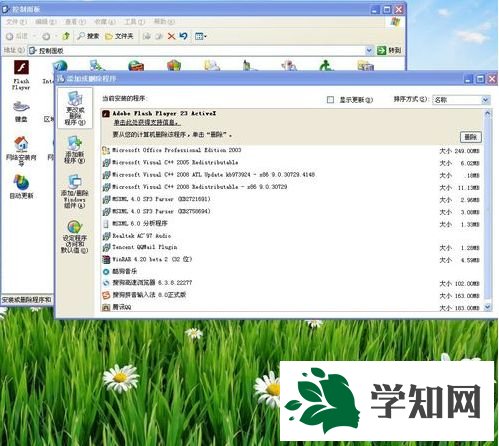Open the 工具 menu in Control Panel

(134, 22)
